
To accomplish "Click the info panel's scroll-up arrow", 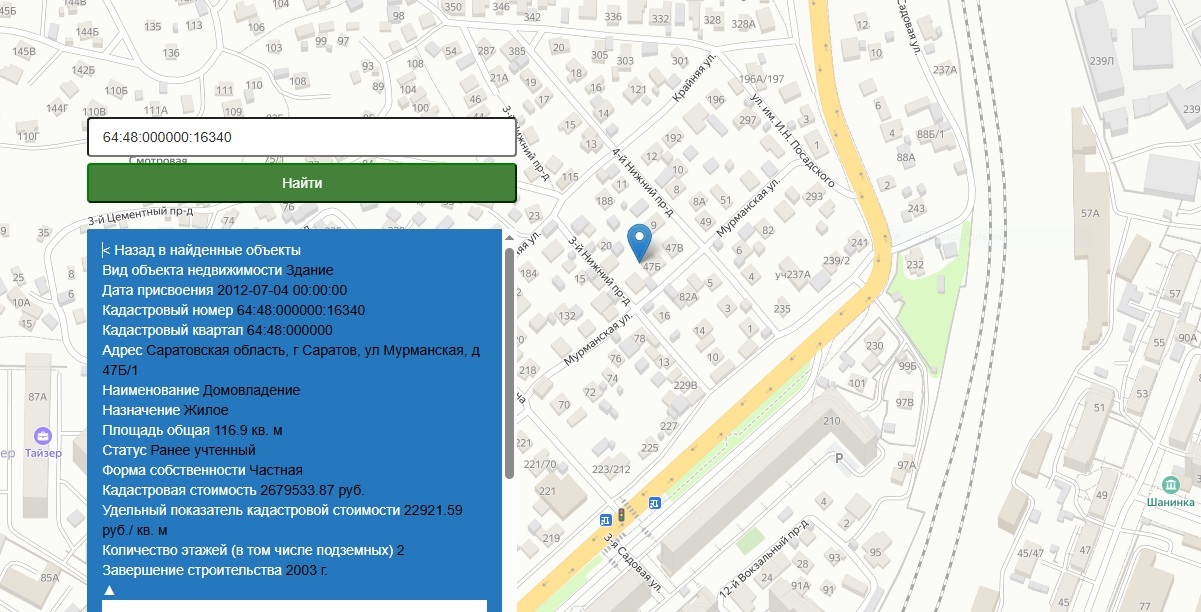I will (x=508, y=238).
